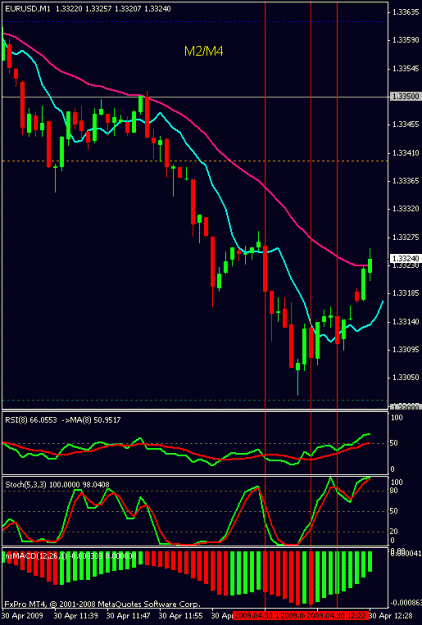Click the 1.33545 price axis label

coord(405,68)
